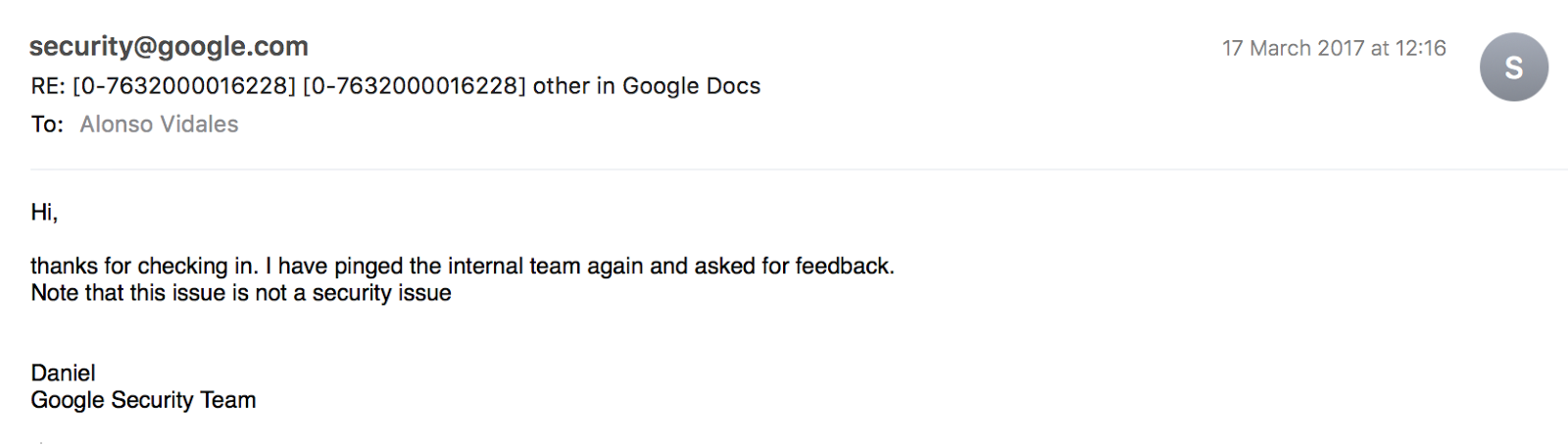Viewport: 1568px width, 446px height.
Task: Click the RE: prefix in the subject
Action: click(48, 86)
